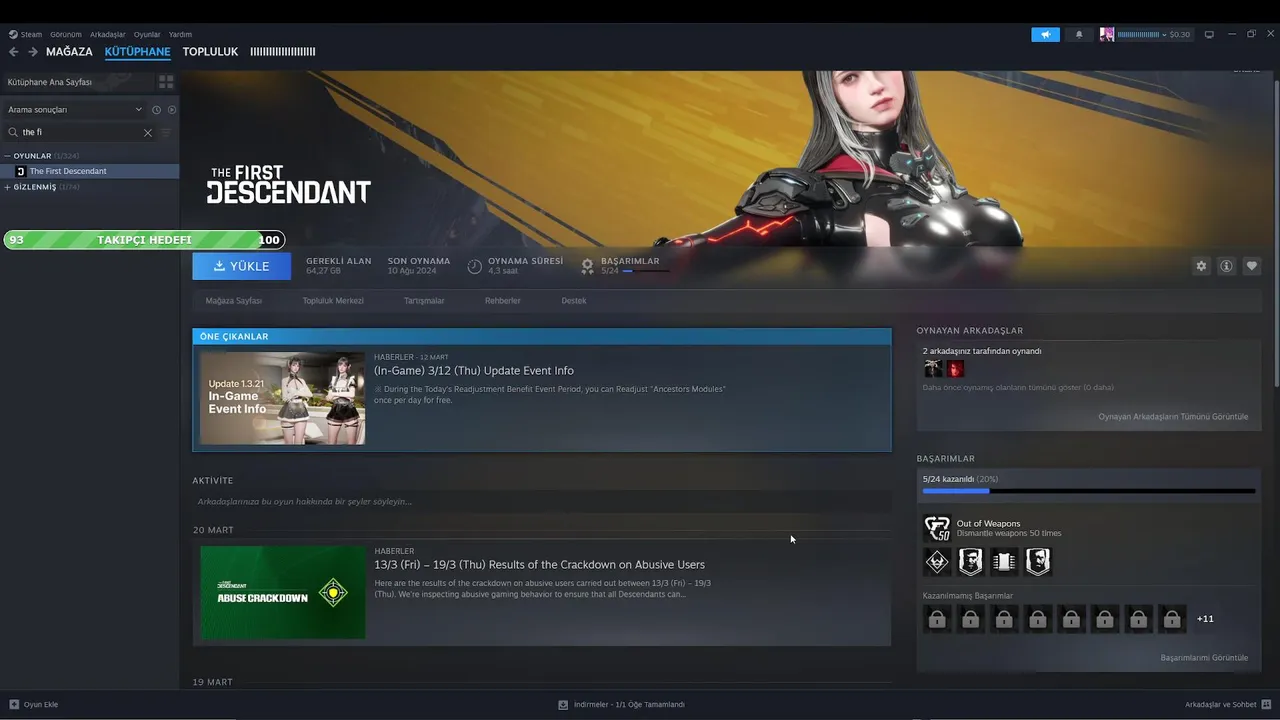Switch to Big Picture mode icon
1280x720 pixels.
coord(1208,34)
